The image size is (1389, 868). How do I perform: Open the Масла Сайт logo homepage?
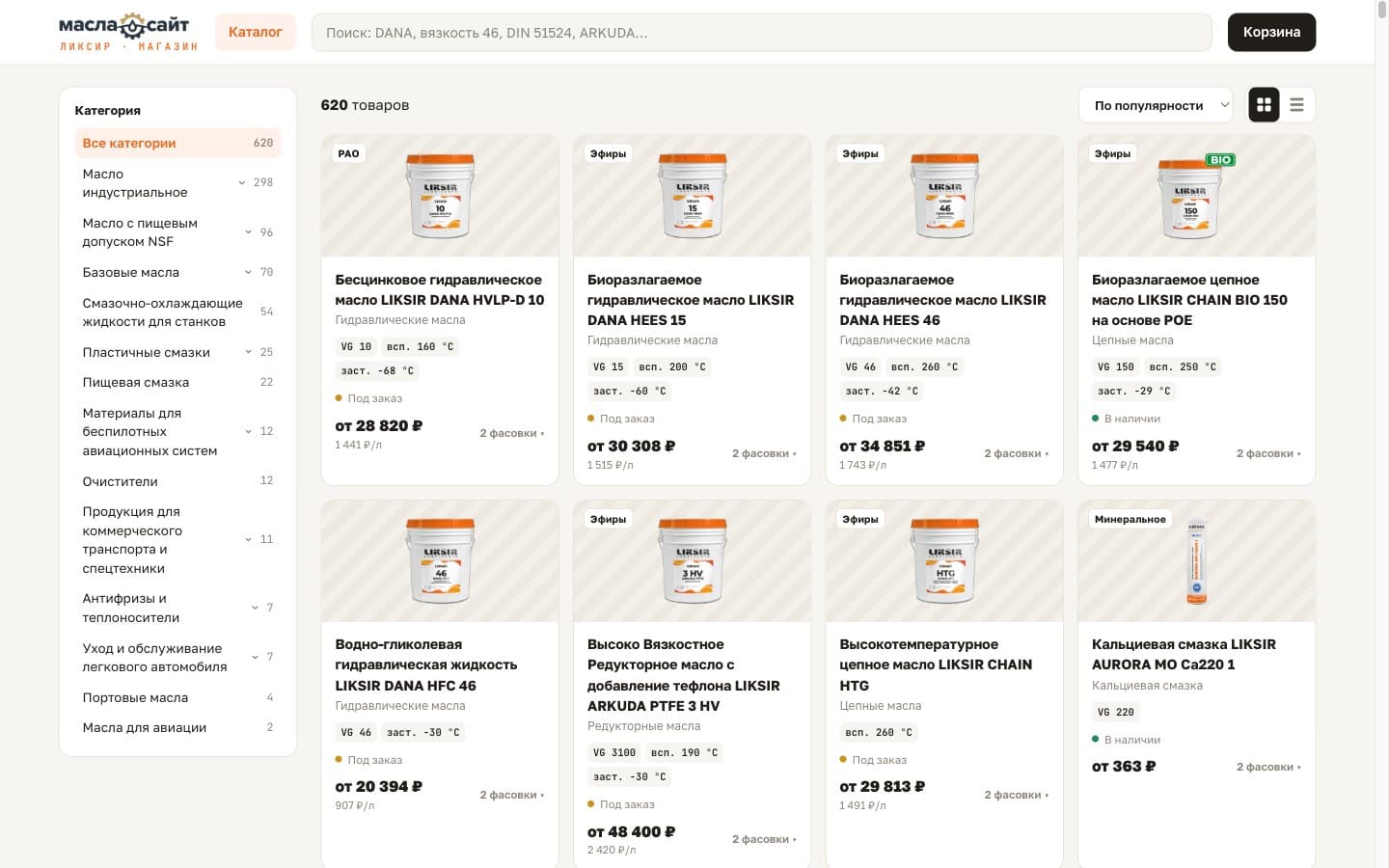[128, 32]
